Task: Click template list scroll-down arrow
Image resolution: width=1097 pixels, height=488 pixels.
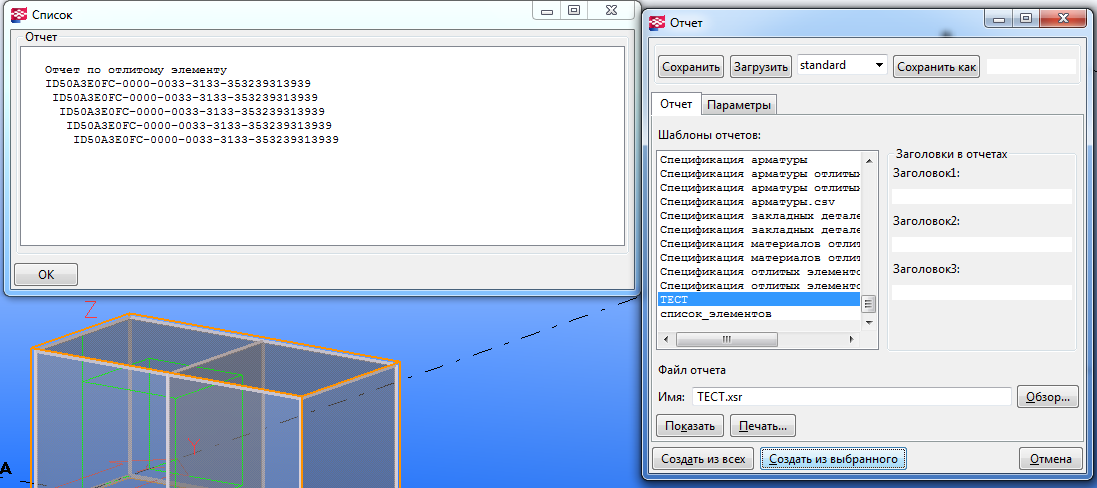Action: [x=868, y=322]
